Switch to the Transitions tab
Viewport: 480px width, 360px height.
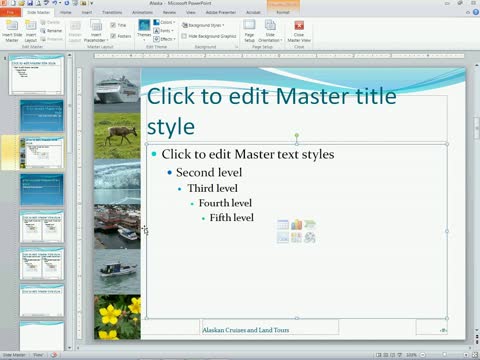(112, 12)
